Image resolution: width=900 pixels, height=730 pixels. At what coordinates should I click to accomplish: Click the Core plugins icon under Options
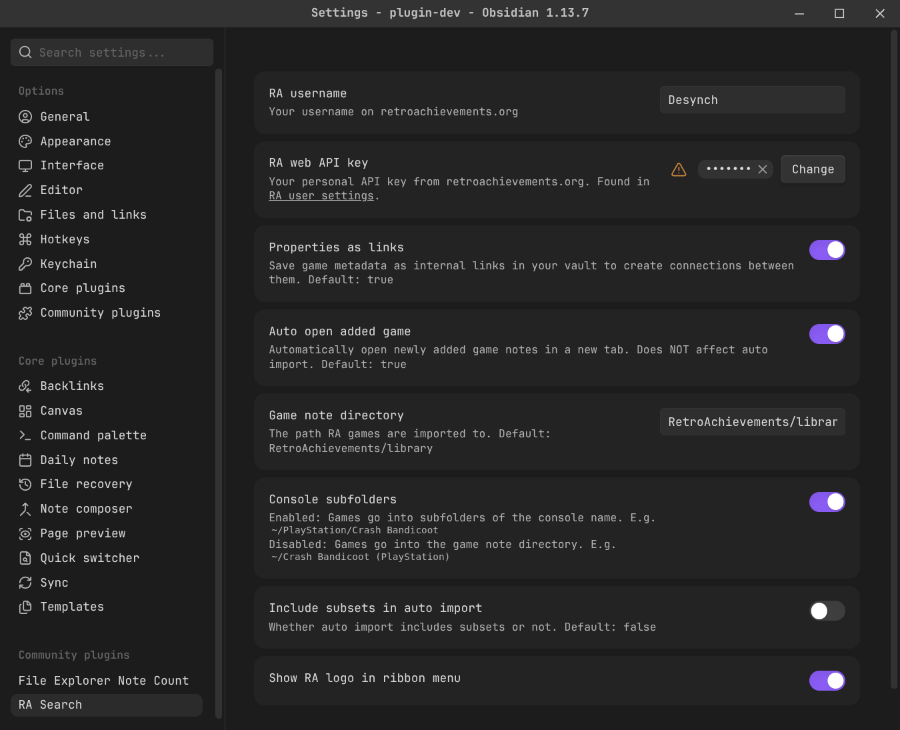click(25, 288)
